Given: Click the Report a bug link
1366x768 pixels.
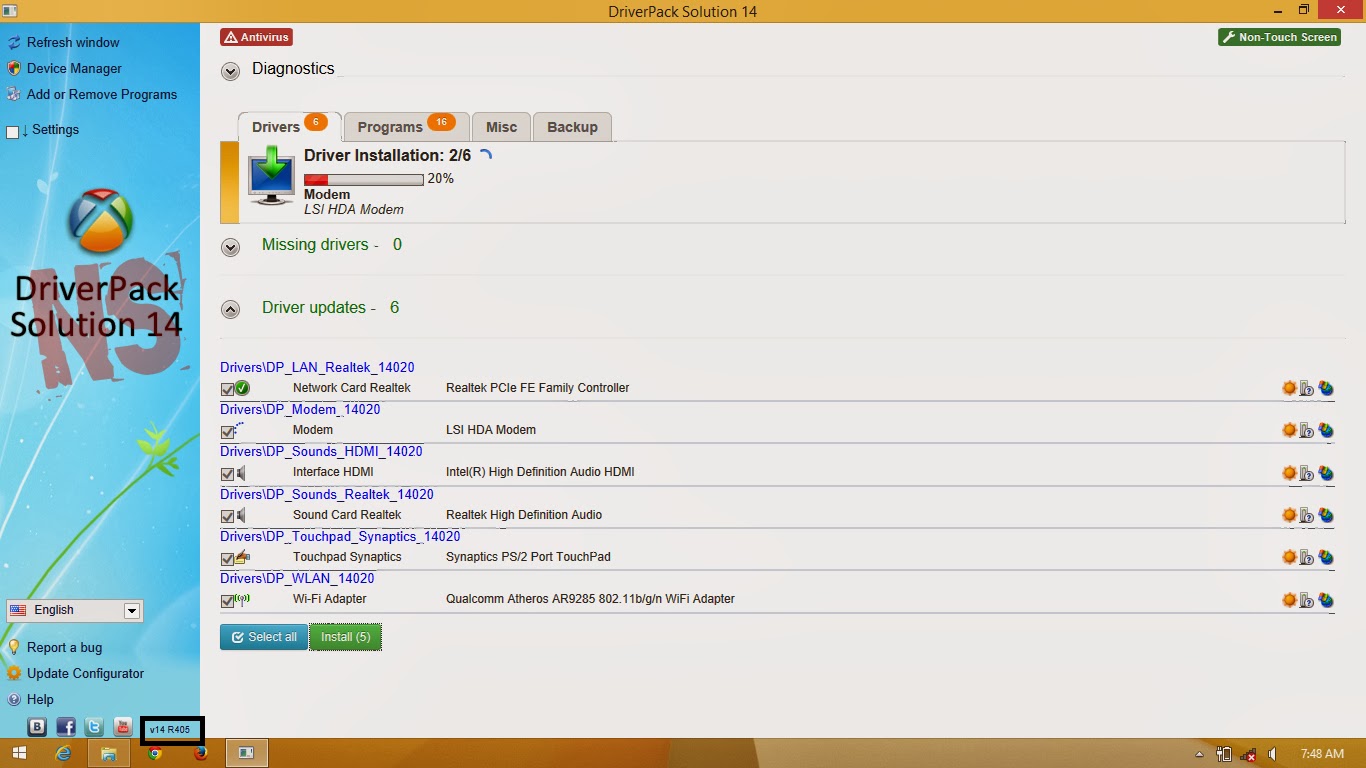Looking at the screenshot, I should click(x=64, y=647).
